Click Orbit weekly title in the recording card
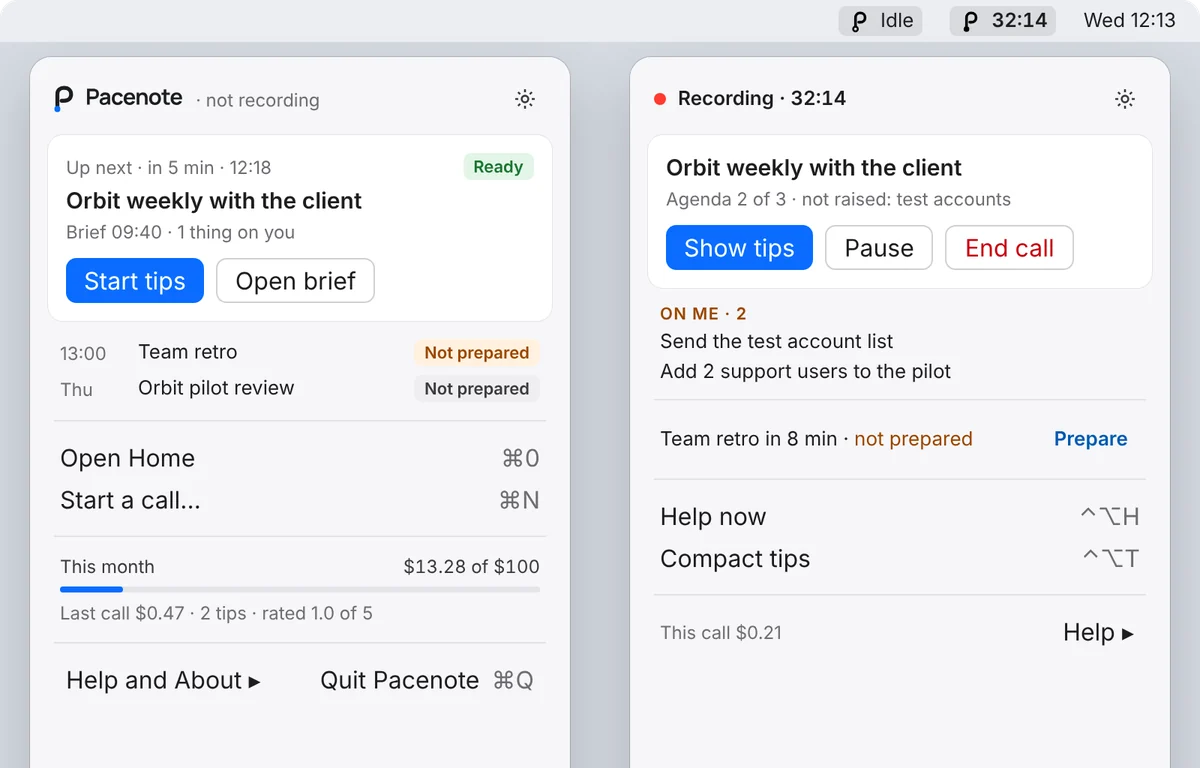 point(814,168)
